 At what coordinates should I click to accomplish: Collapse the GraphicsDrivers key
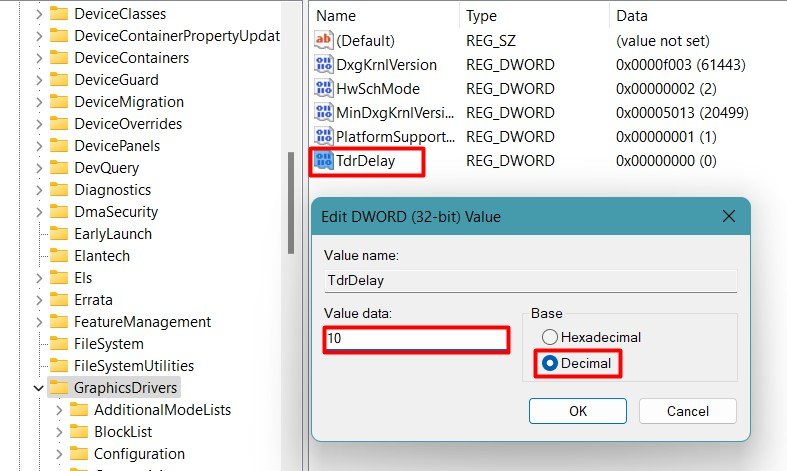click(39, 388)
